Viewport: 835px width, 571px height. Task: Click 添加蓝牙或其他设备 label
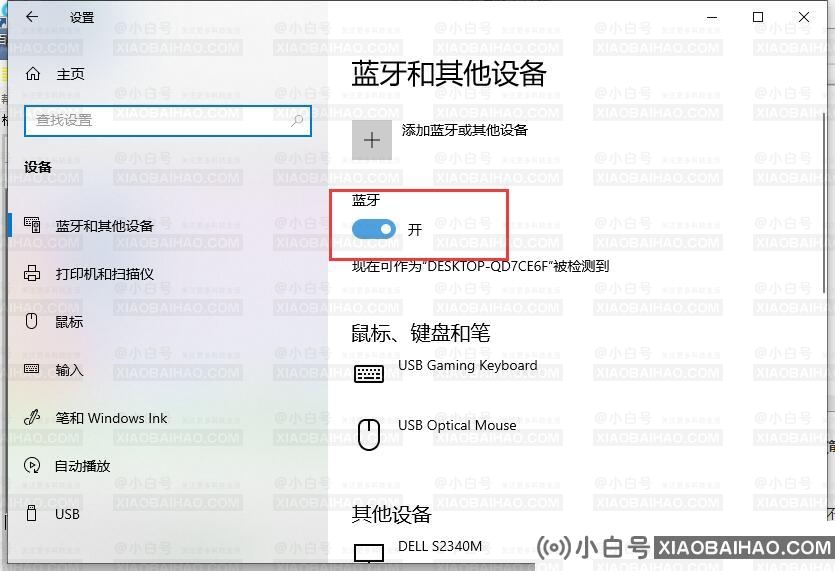point(464,130)
